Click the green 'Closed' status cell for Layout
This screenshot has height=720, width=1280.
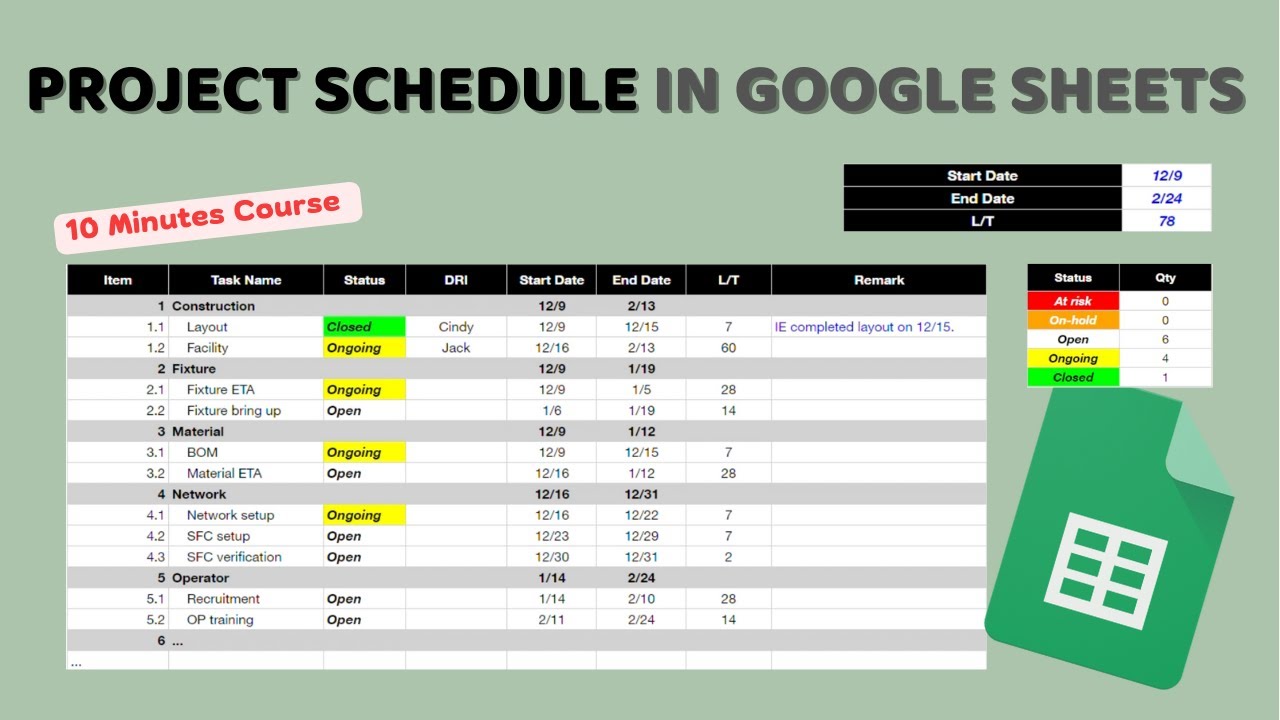[365, 327]
